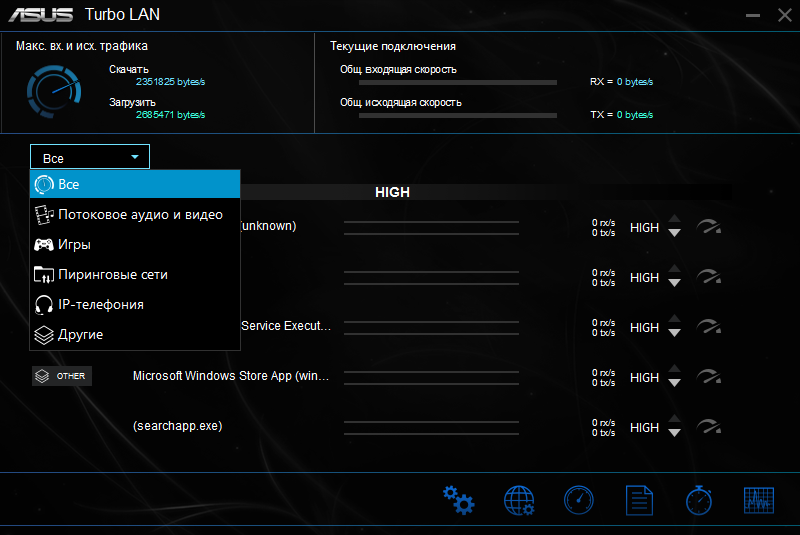
Task: Click the speed gauge icon in the second HIGH row
Action: point(709,277)
